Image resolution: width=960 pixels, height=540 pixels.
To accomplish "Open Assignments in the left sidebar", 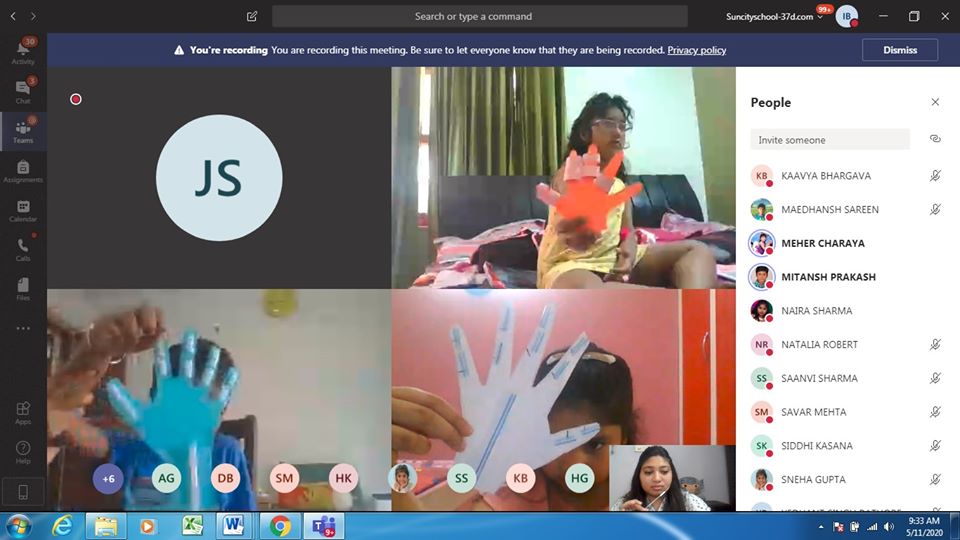I will click(x=23, y=171).
